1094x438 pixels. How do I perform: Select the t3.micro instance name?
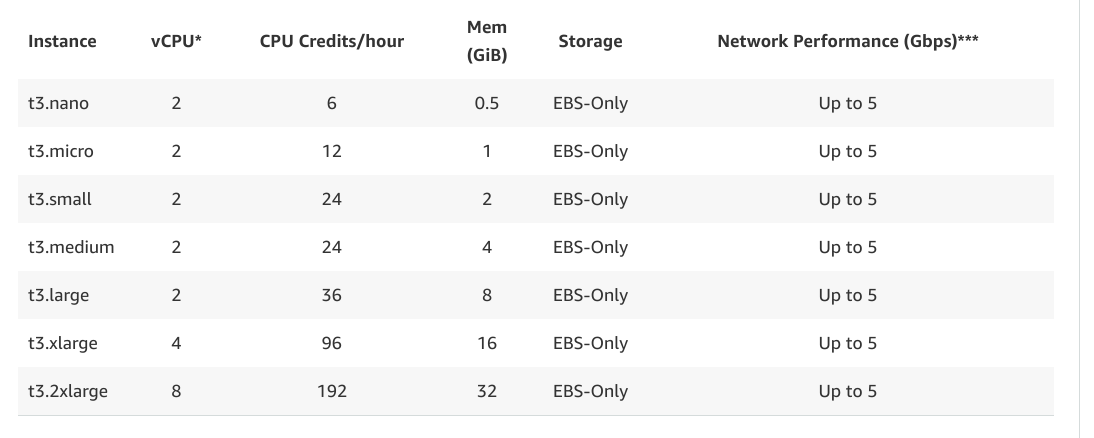click(62, 151)
